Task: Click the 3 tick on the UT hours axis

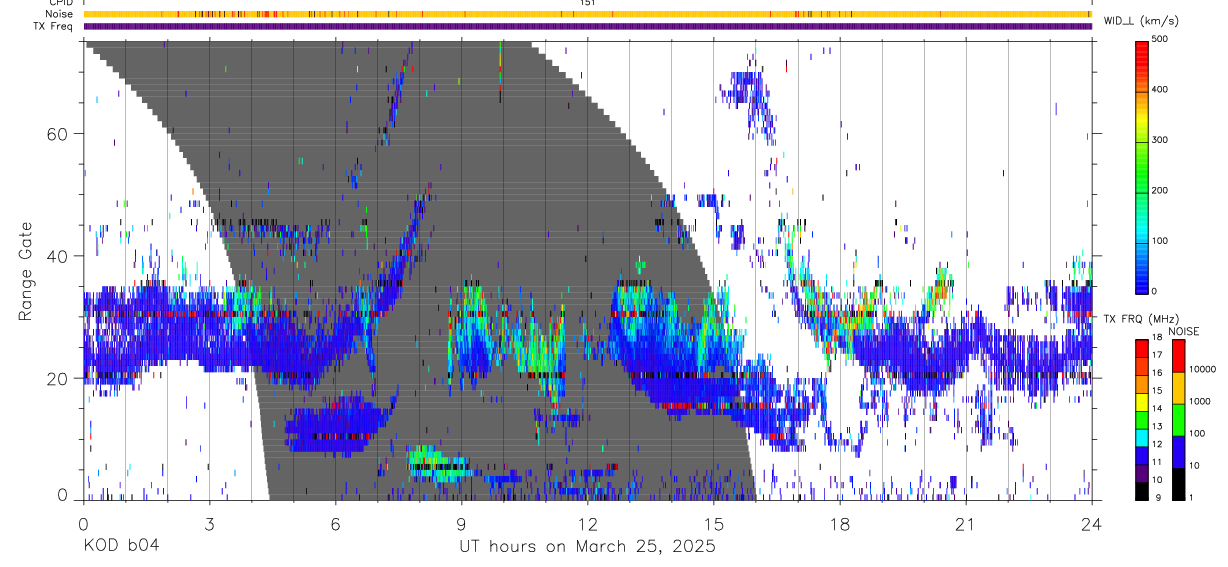Action: [209, 524]
